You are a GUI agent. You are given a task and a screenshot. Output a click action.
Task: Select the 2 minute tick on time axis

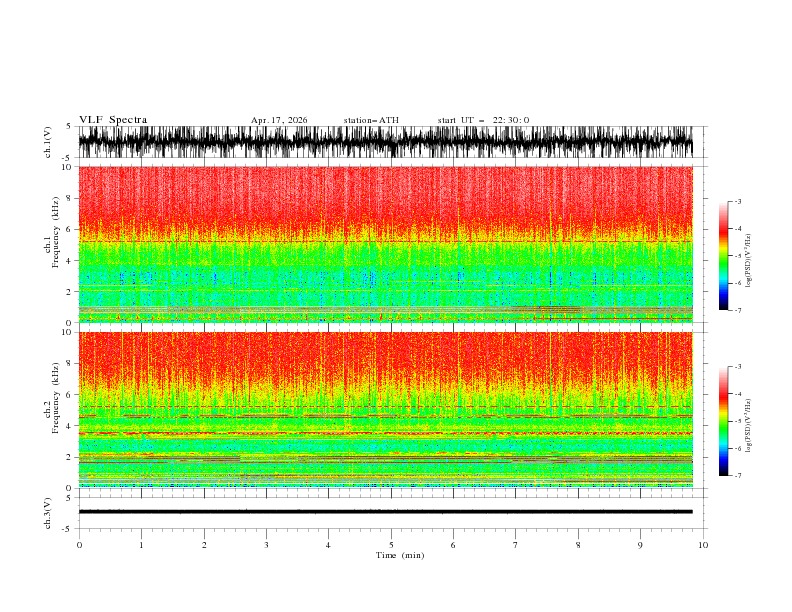(x=204, y=545)
